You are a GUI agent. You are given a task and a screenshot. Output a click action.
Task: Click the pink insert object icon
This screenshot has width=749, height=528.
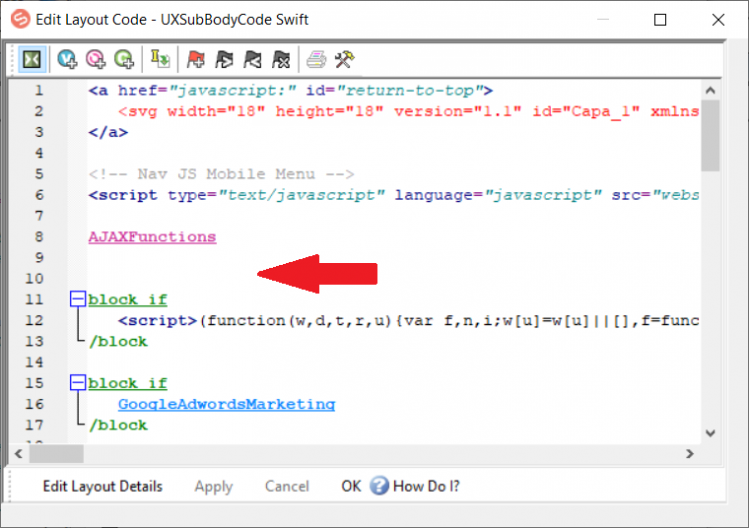(x=95, y=59)
